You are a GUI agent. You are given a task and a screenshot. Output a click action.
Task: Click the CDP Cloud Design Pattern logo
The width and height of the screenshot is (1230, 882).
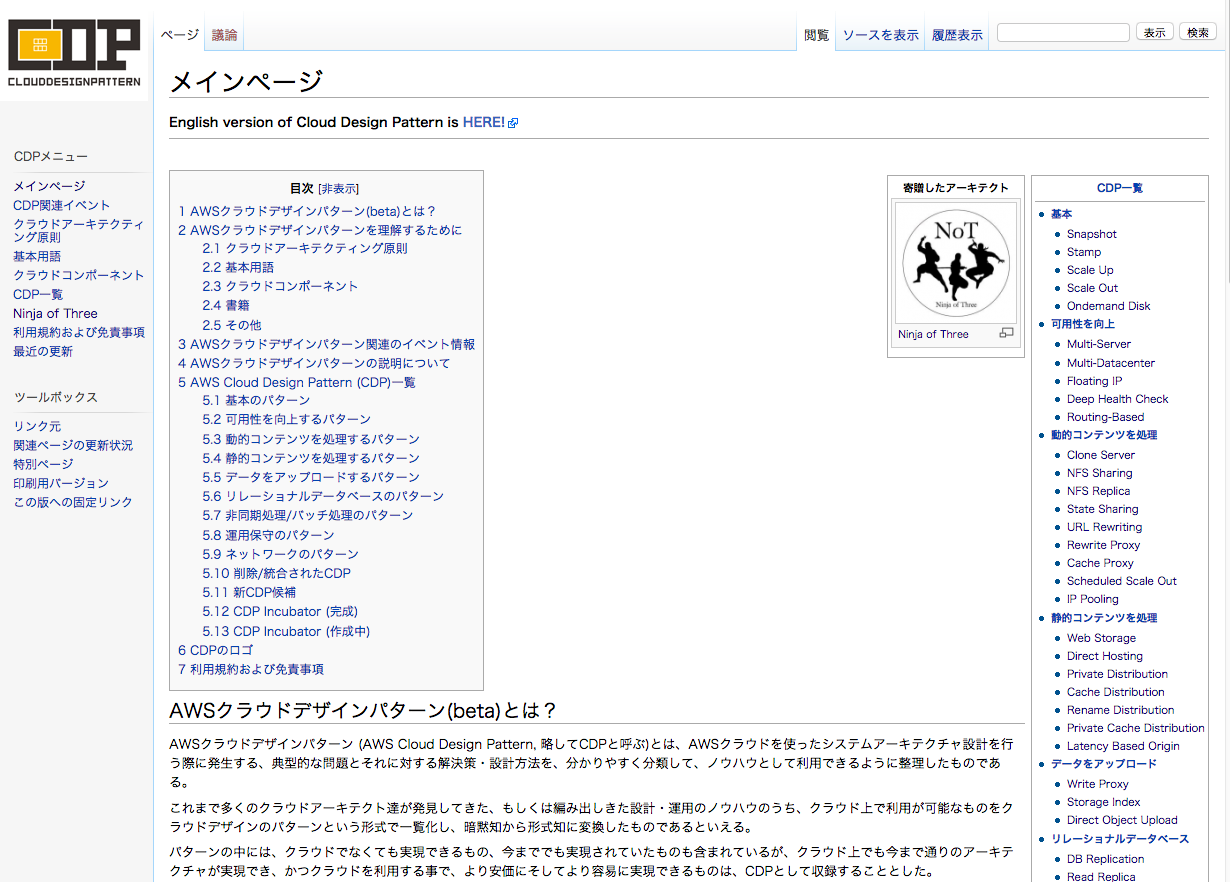pyautogui.click(x=74, y=54)
